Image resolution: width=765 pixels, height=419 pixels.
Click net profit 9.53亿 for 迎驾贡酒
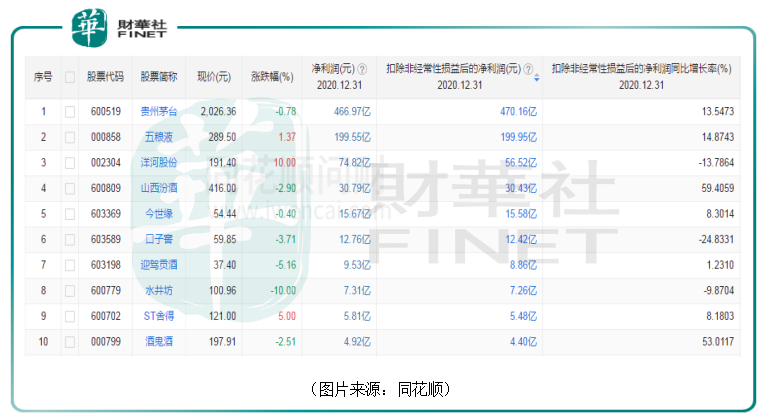pyautogui.click(x=357, y=265)
